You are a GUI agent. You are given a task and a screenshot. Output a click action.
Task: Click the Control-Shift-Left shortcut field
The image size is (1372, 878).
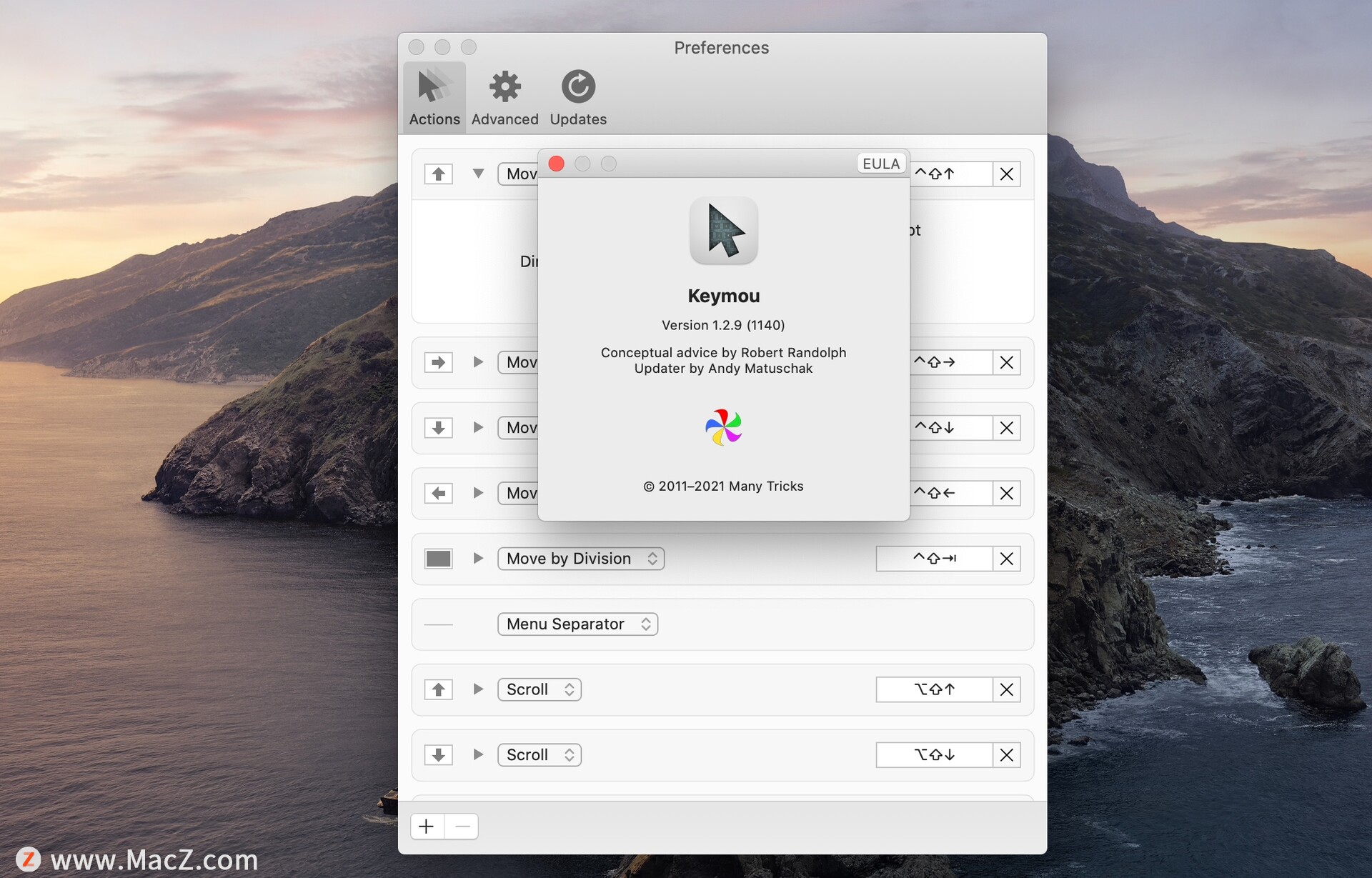950,493
